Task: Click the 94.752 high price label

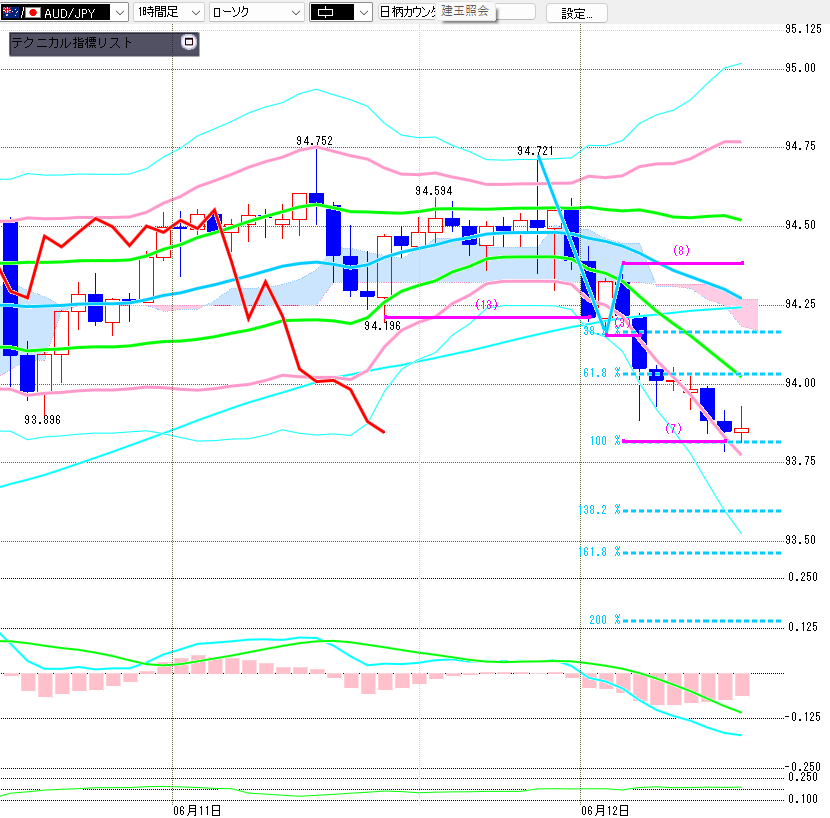Action: click(314, 141)
